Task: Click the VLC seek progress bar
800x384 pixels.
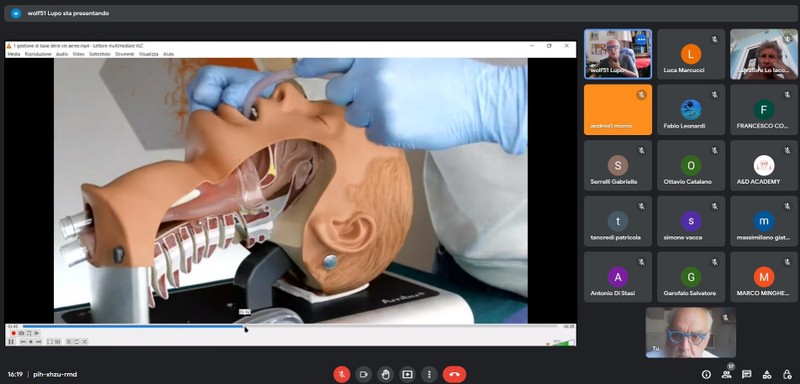Action: [x=291, y=326]
